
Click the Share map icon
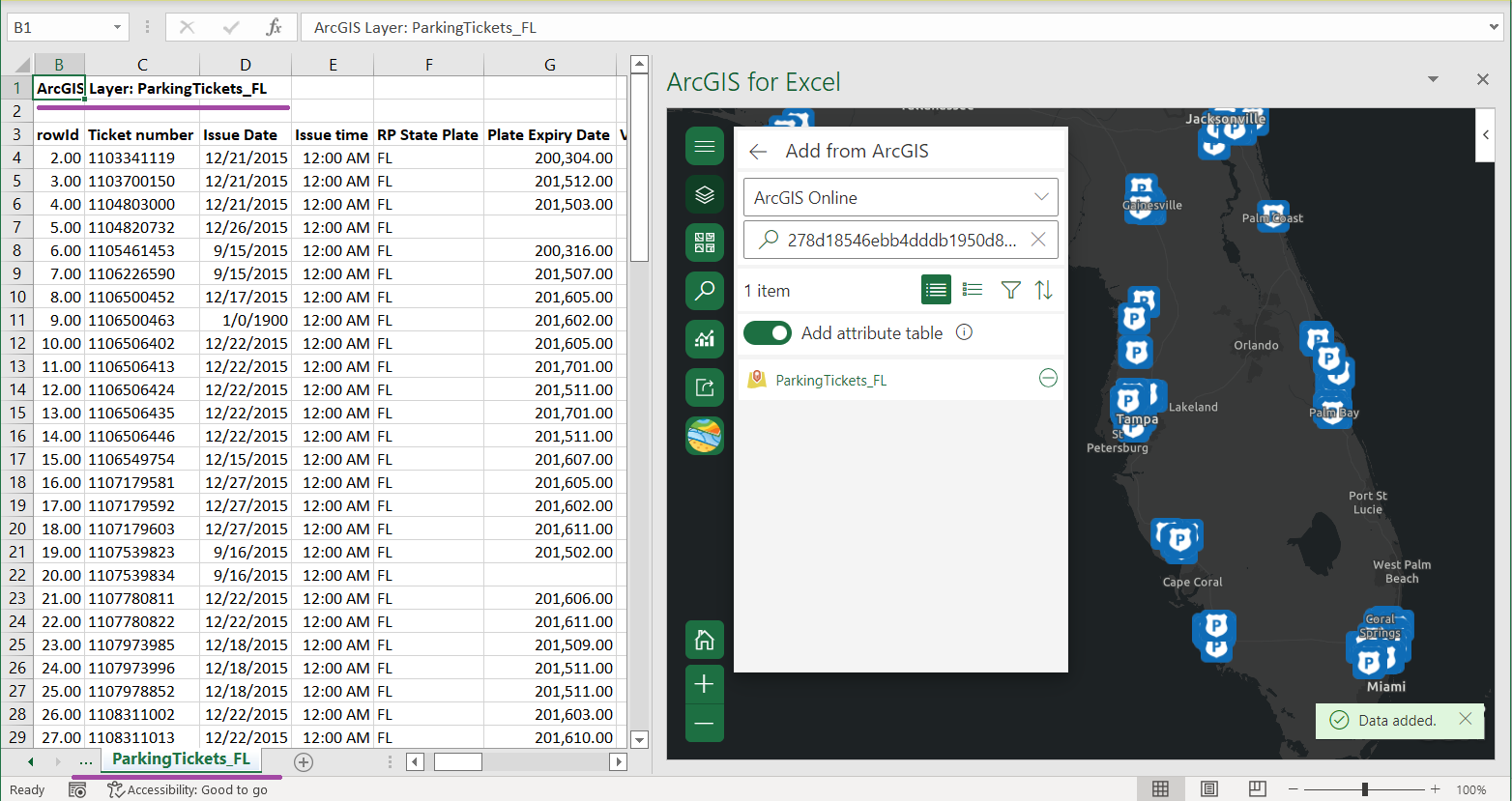click(705, 387)
